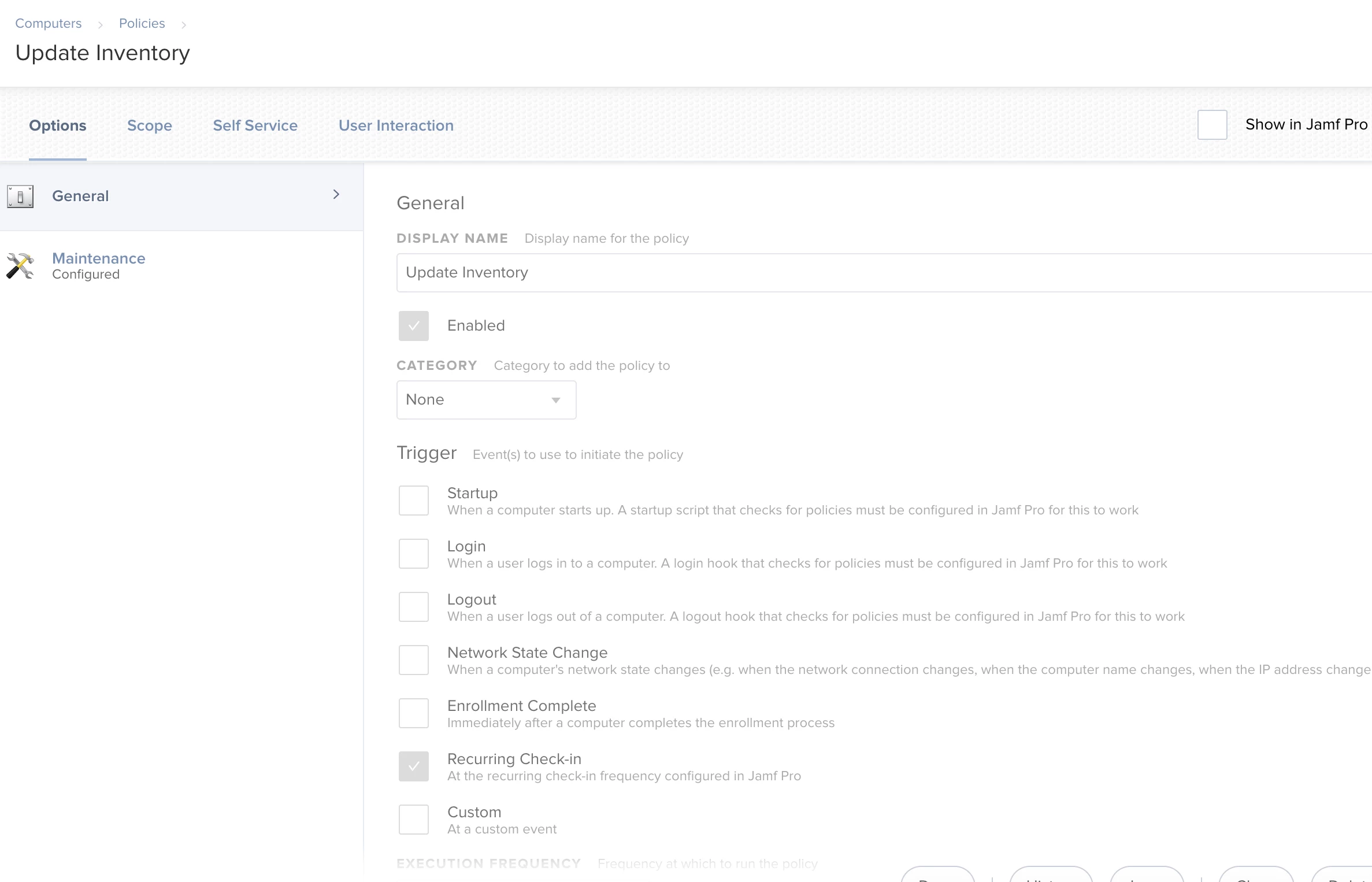1372x882 pixels.
Task: Click the Maintenance tools icon
Action: 20,266
